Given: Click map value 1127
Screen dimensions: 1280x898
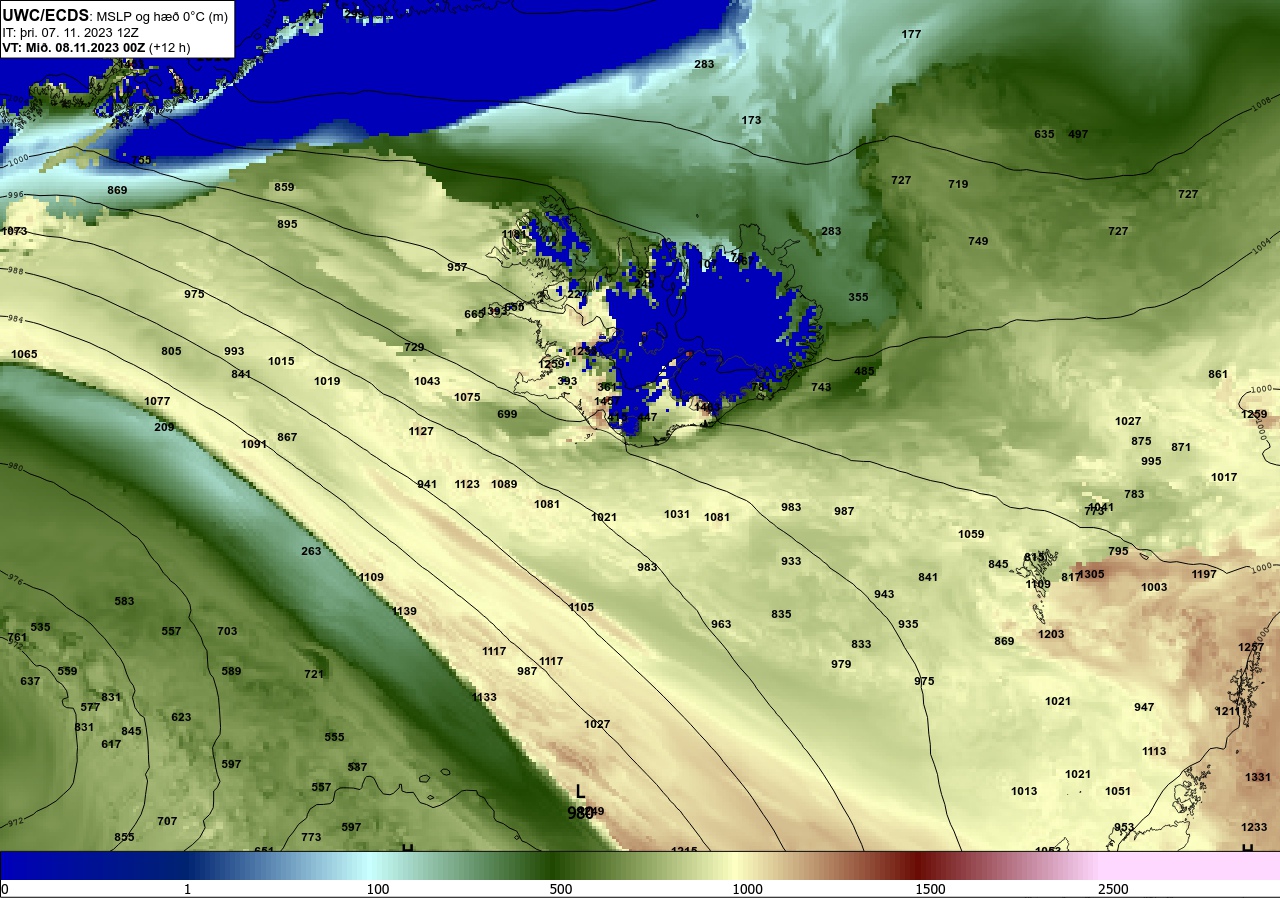Looking at the screenshot, I should click(x=421, y=431).
